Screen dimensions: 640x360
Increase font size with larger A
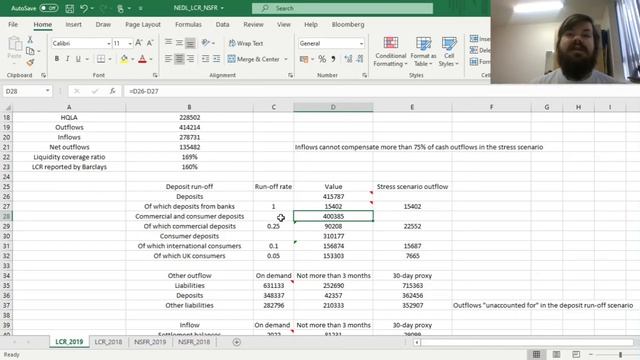click(138, 43)
